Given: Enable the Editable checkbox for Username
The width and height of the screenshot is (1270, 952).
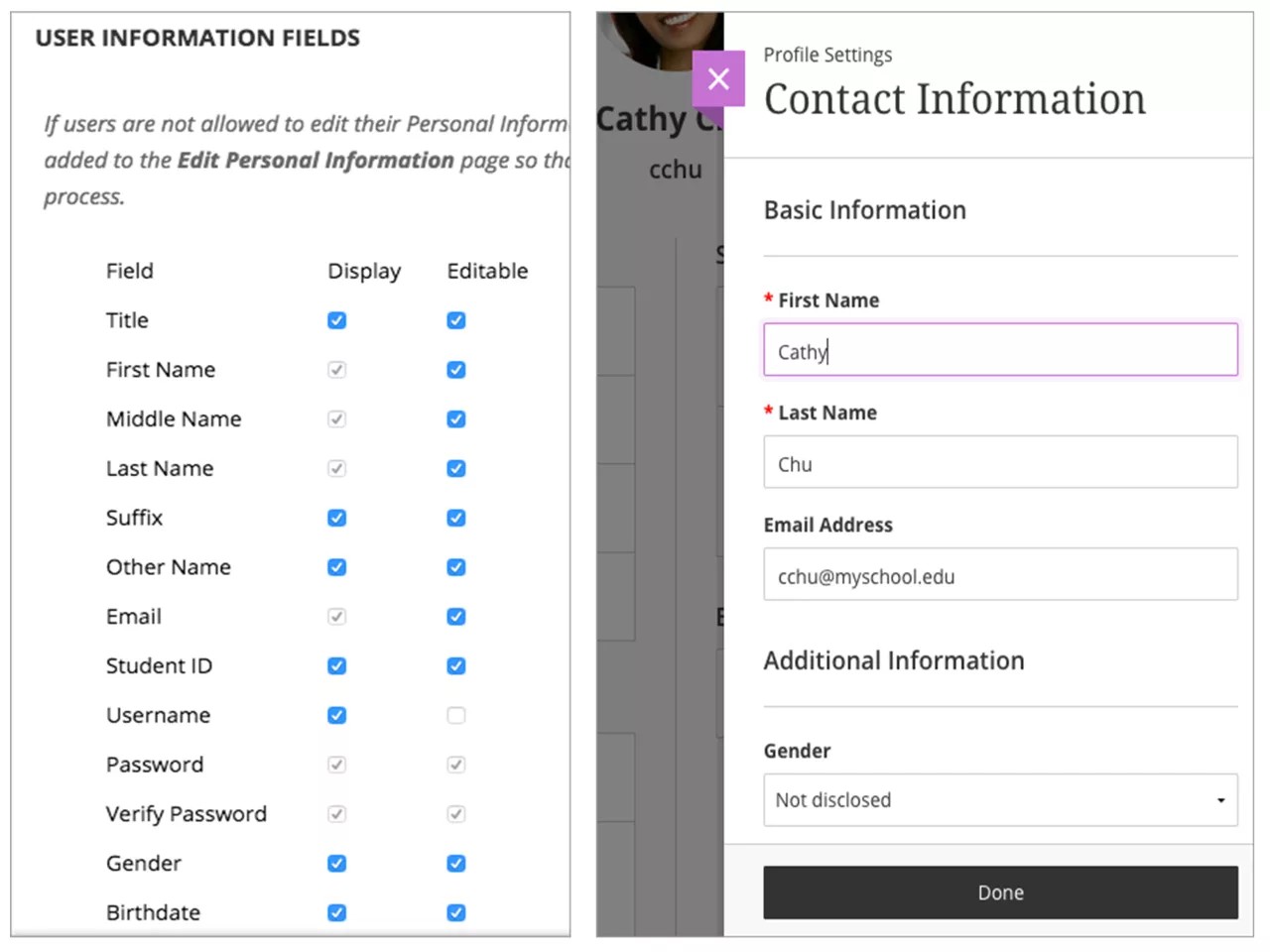Looking at the screenshot, I should [x=455, y=715].
